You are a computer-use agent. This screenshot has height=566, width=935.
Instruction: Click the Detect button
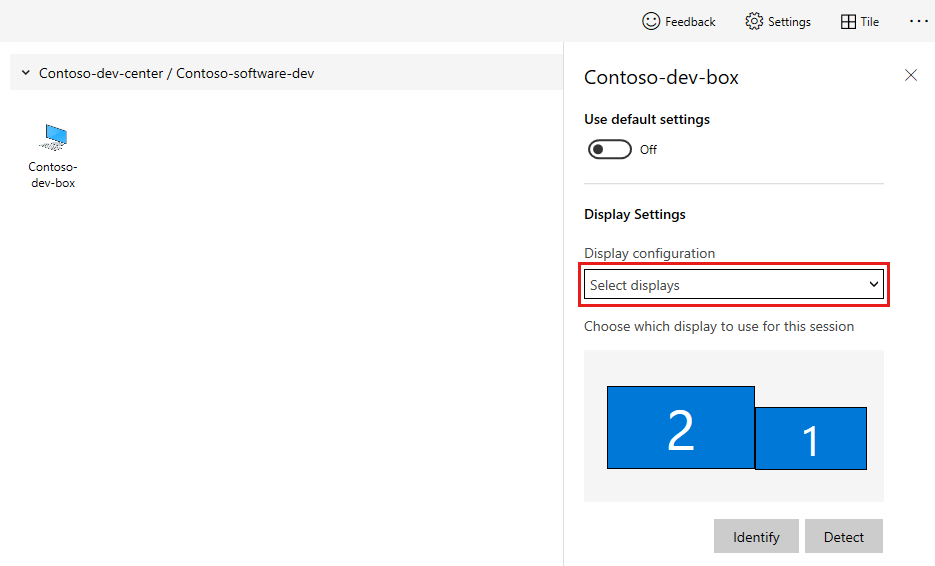click(844, 536)
